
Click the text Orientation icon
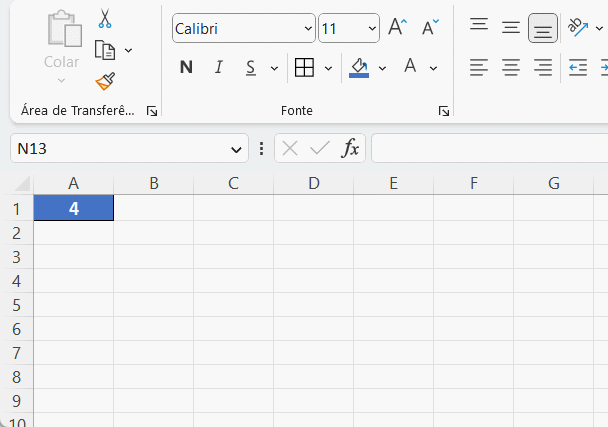(x=577, y=27)
